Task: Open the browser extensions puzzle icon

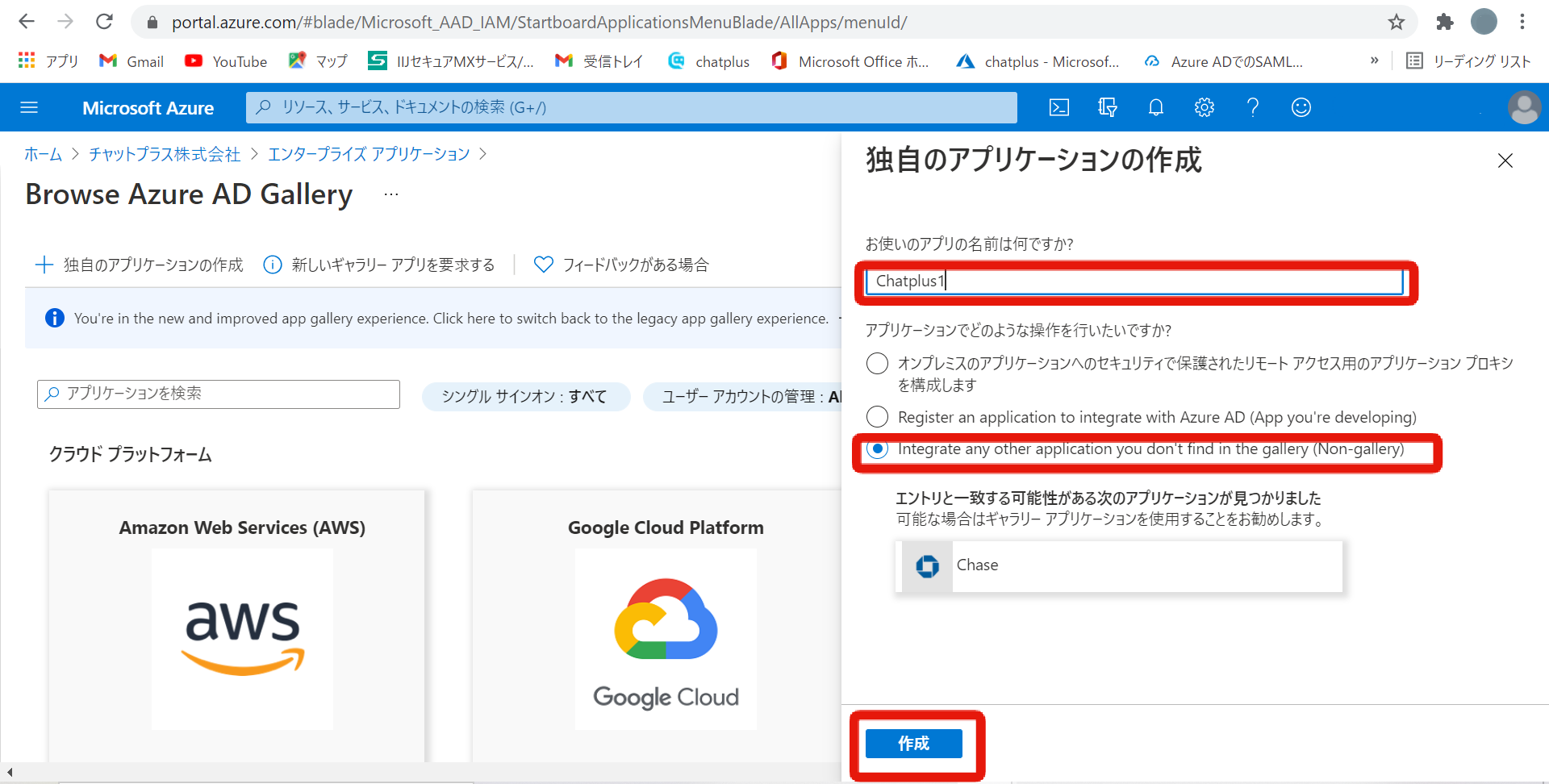Action: coord(1445,22)
